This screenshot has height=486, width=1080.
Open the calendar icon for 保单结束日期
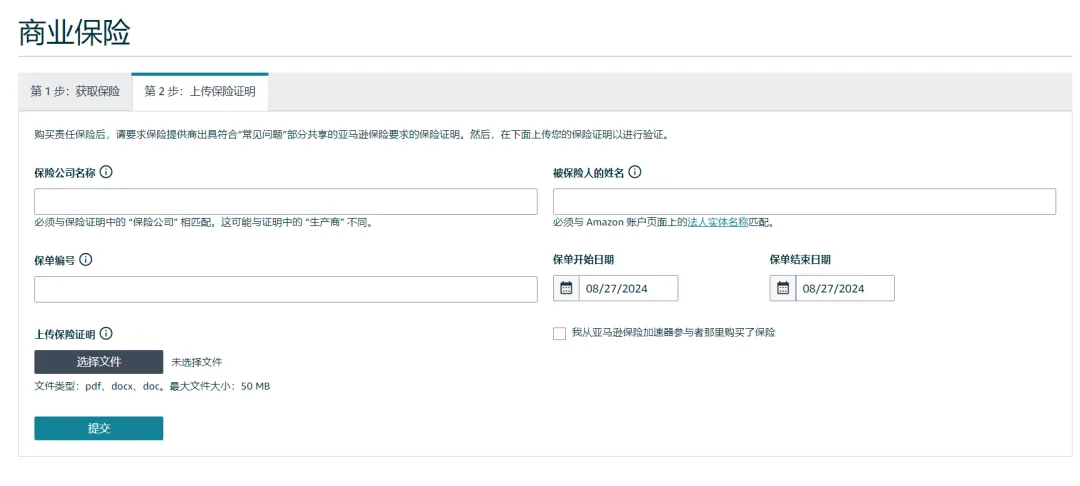point(783,289)
